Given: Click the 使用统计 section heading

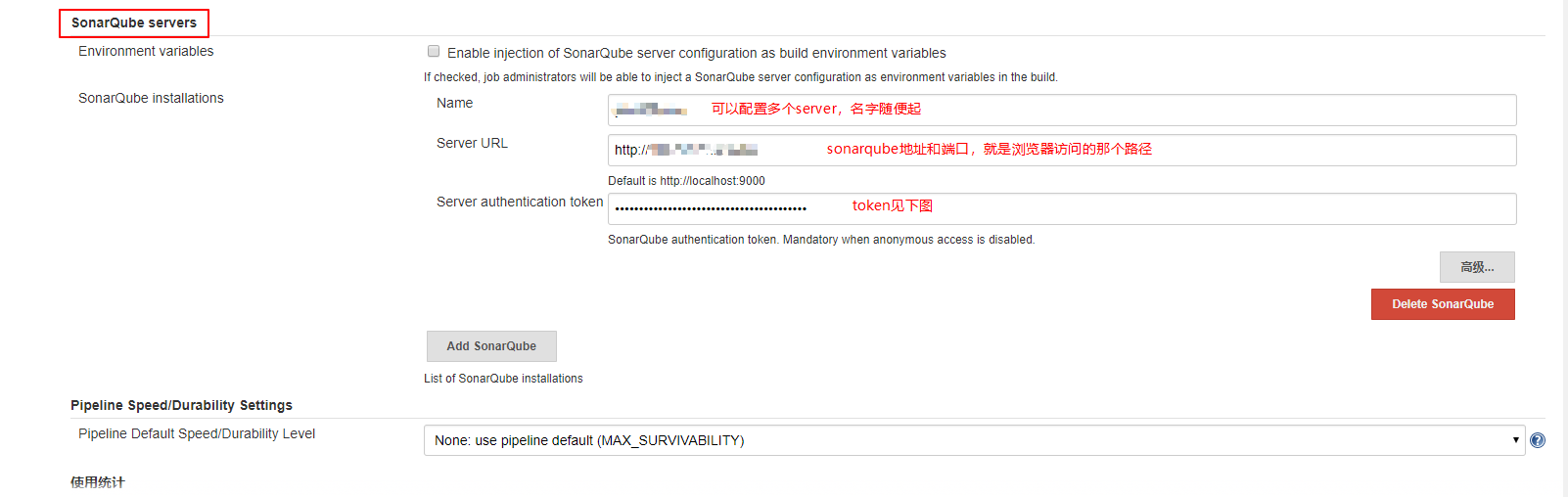Looking at the screenshot, I should [x=98, y=482].
